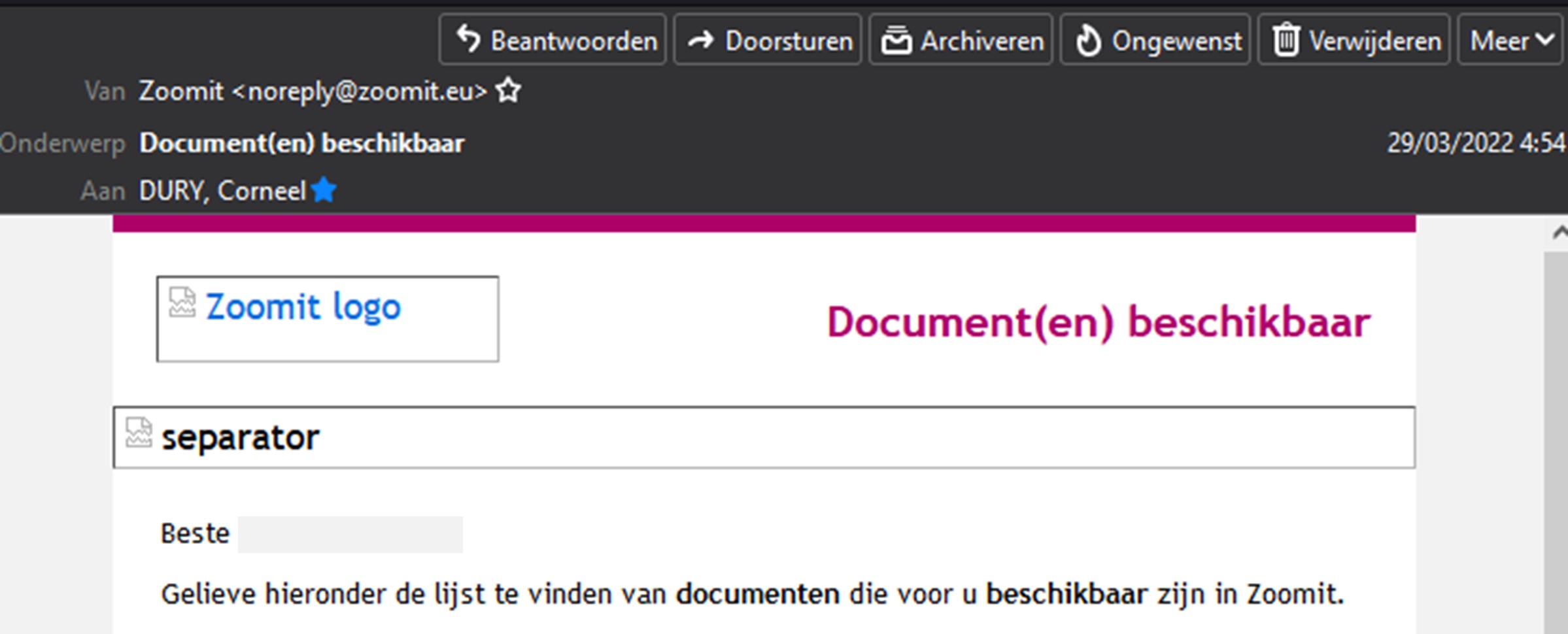The width and height of the screenshot is (1568, 634).
Task: Select the Ongewenst toolbar item
Action: click(1155, 40)
